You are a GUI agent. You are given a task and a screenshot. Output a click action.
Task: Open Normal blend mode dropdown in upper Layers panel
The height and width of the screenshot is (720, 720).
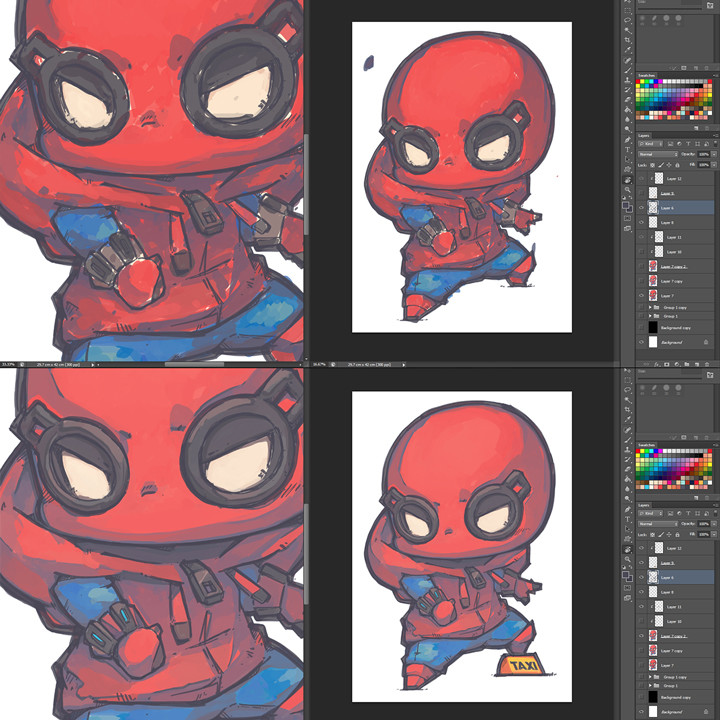coord(658,154)
